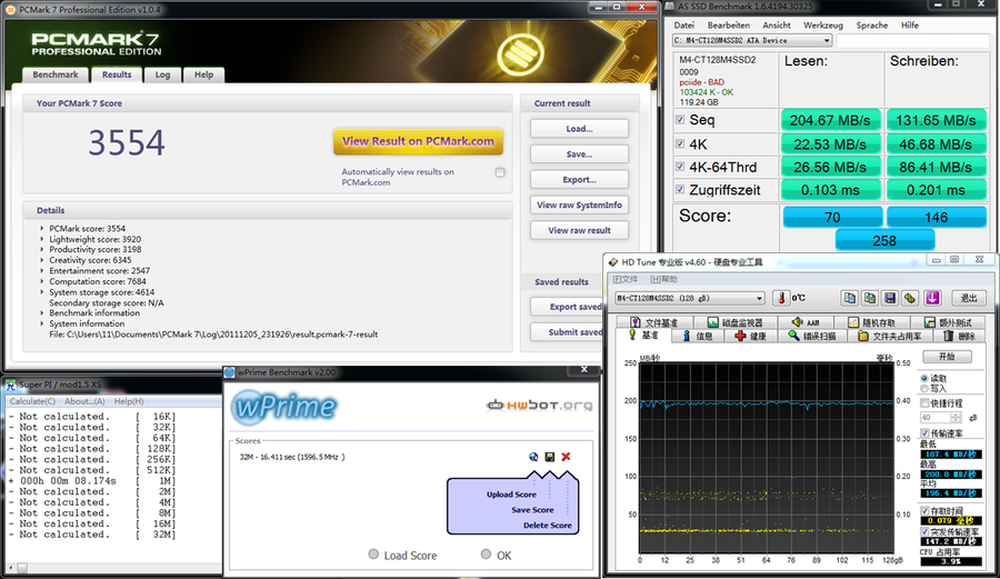Click HD Tune 开始 start button
This screenshot has width=1000, height=579.
pyautogui.click(x=947, y=356)
